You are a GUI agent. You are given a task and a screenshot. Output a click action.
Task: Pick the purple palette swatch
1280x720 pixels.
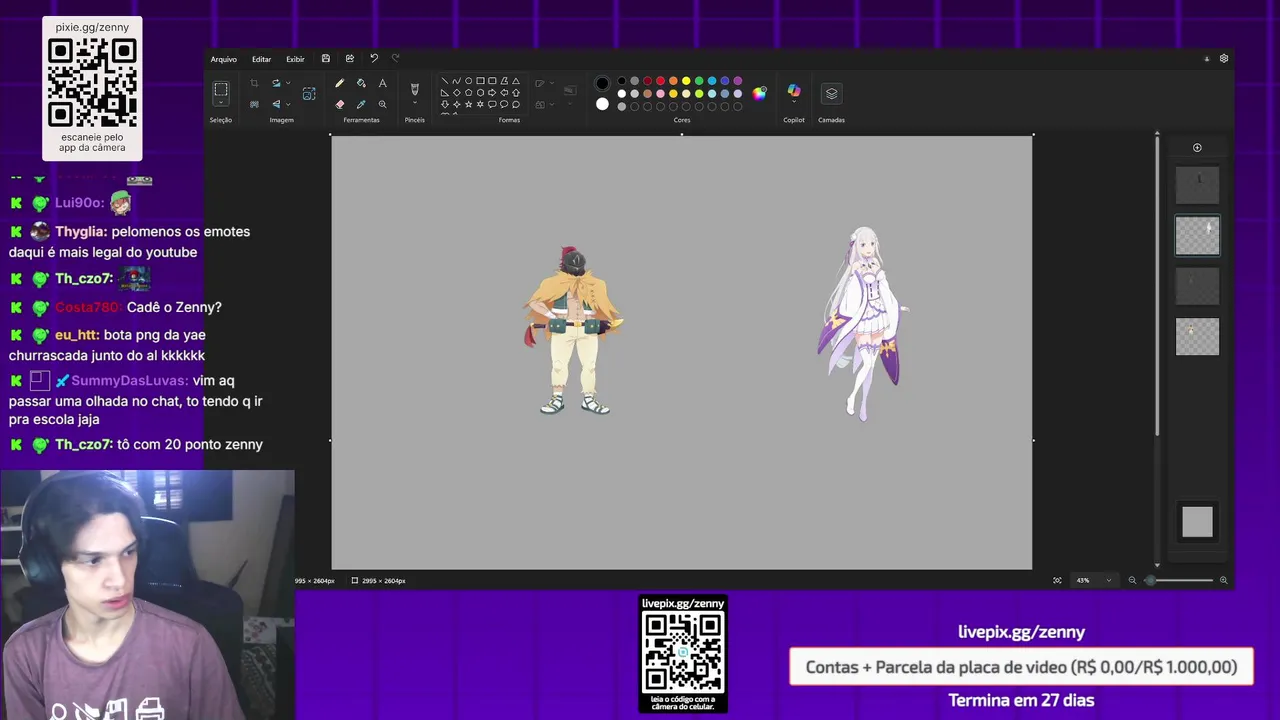(738, 81)
